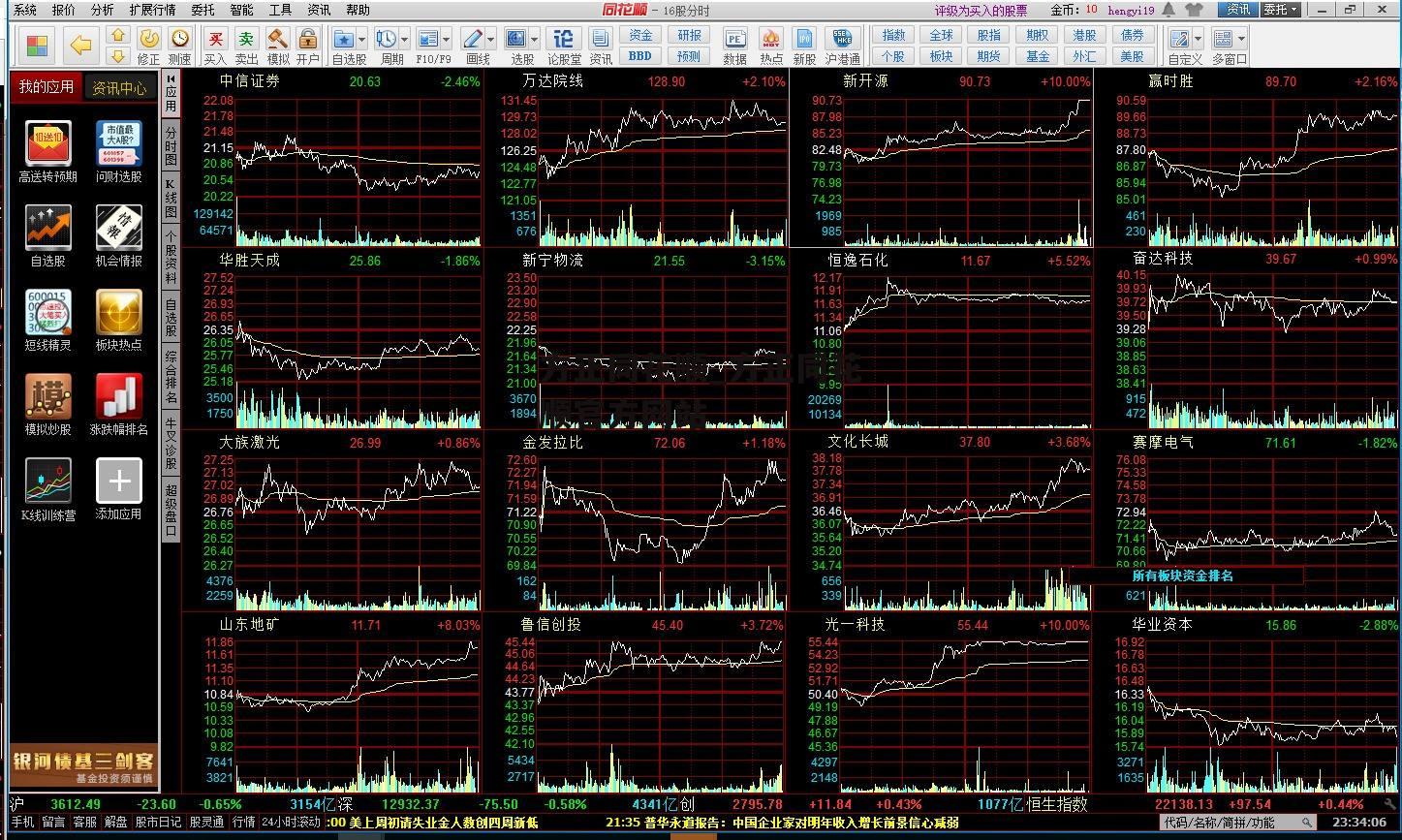Screen dimensions: 1402x840
Task: Click the 指数 market button
Action: tap(893, 35)
